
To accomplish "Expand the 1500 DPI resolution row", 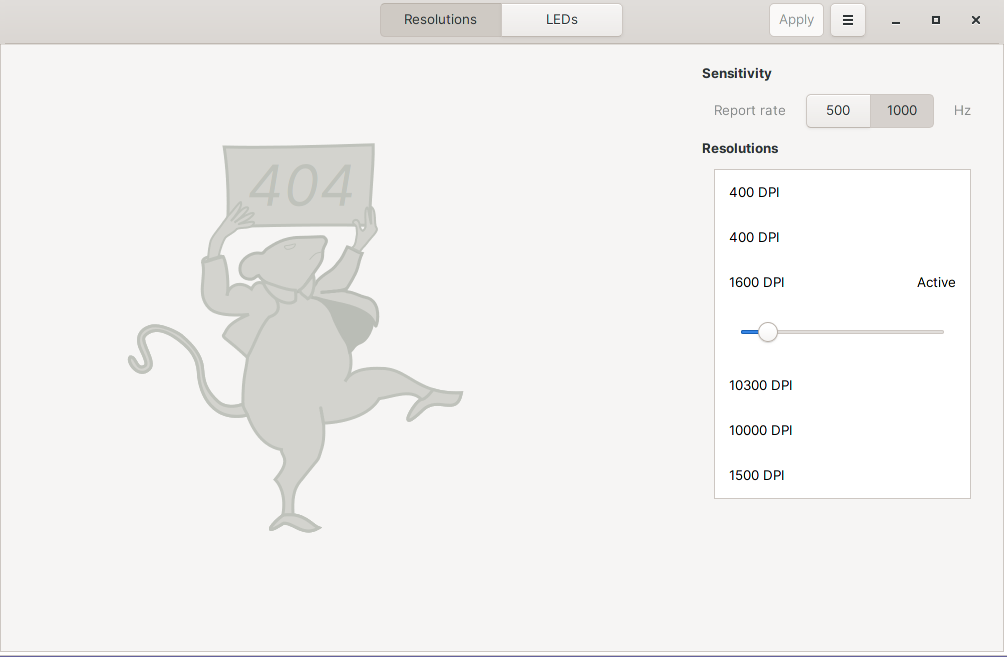I will [842, 475].
